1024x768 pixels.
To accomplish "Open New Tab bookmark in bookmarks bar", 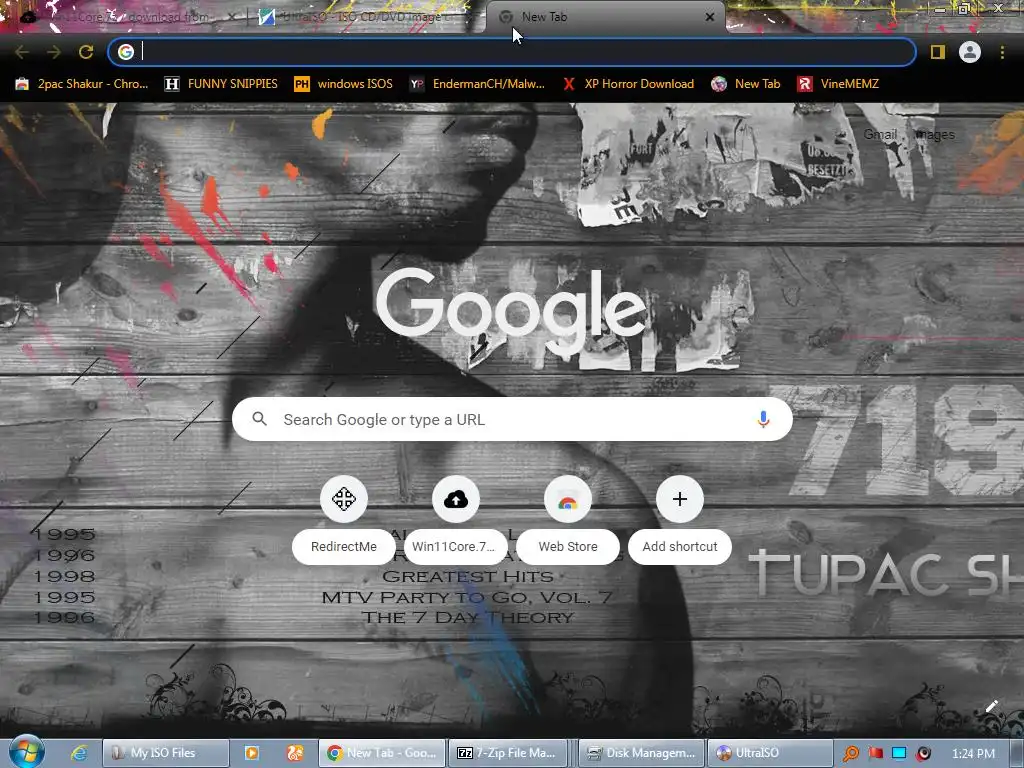I will (x=746, y=84).
